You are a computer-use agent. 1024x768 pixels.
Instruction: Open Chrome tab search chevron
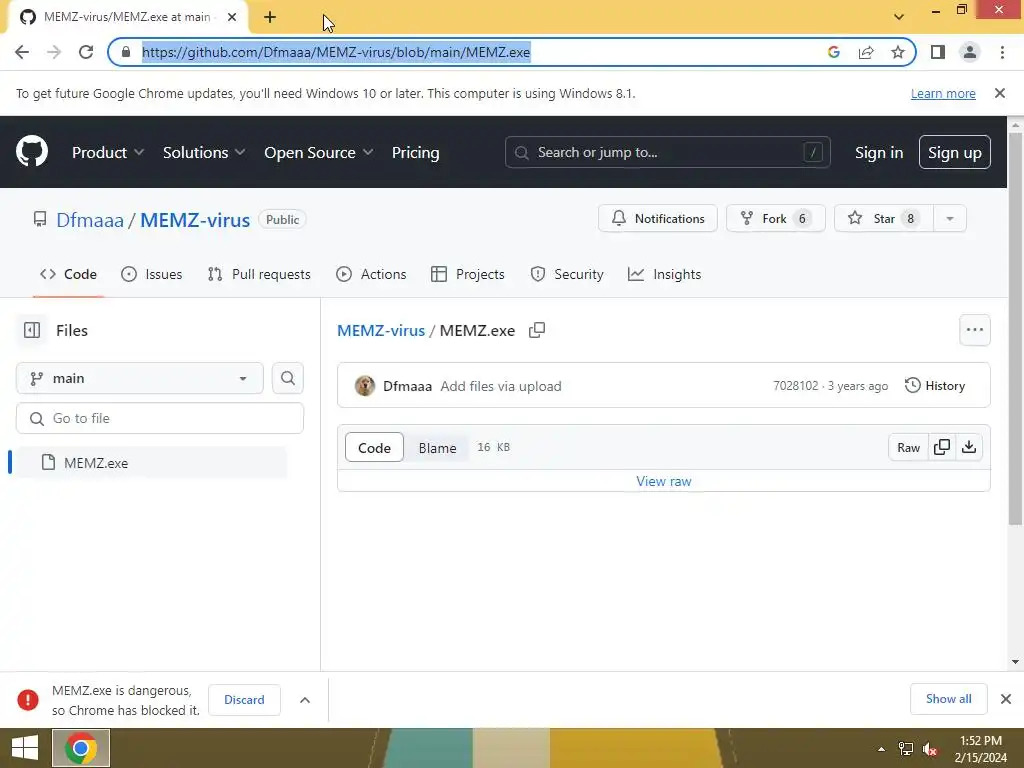tap(899, 17)
